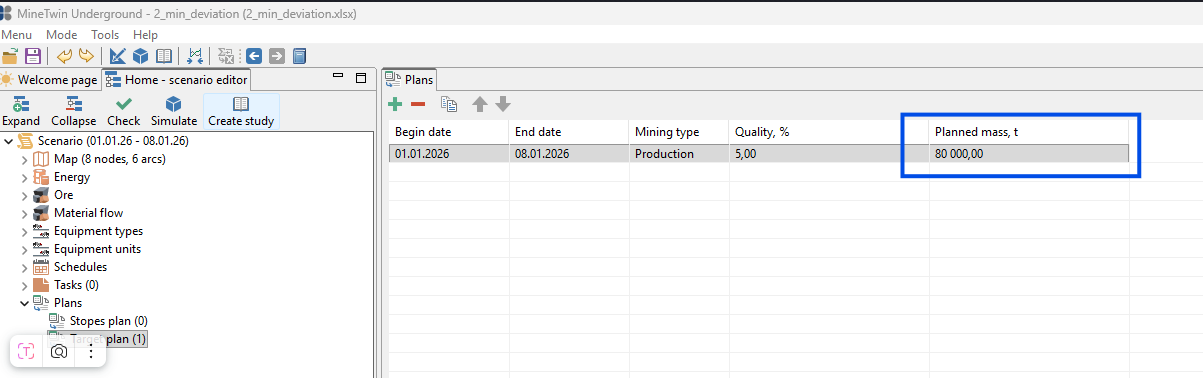Select the Equipment units tree item

pyautogui.click(x=97, y=249)
